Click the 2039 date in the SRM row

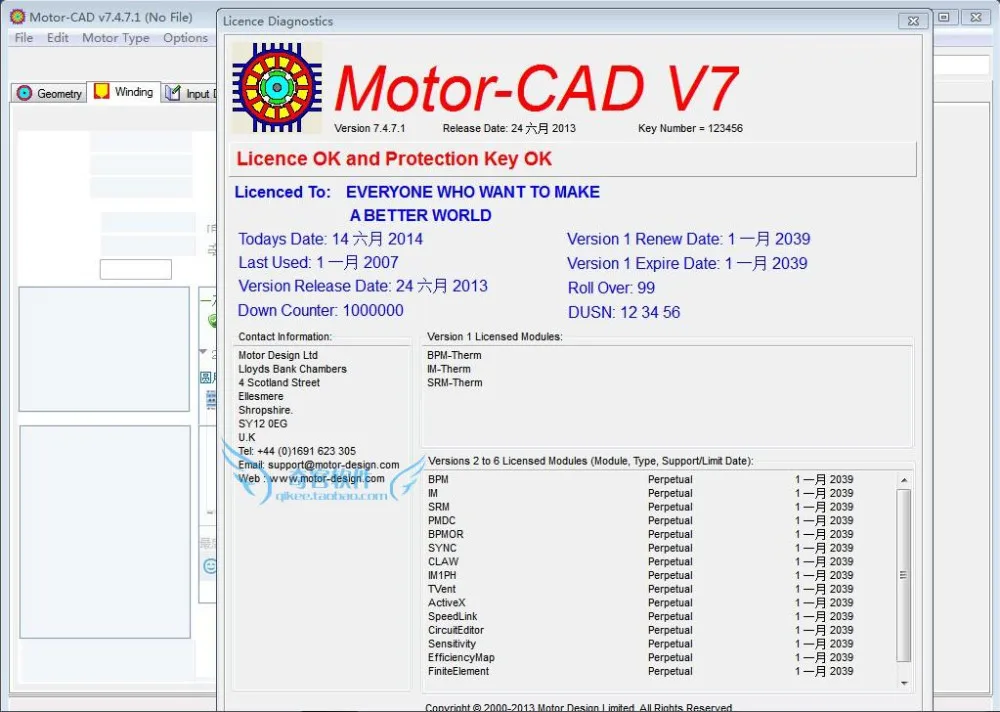coord(824,507)
